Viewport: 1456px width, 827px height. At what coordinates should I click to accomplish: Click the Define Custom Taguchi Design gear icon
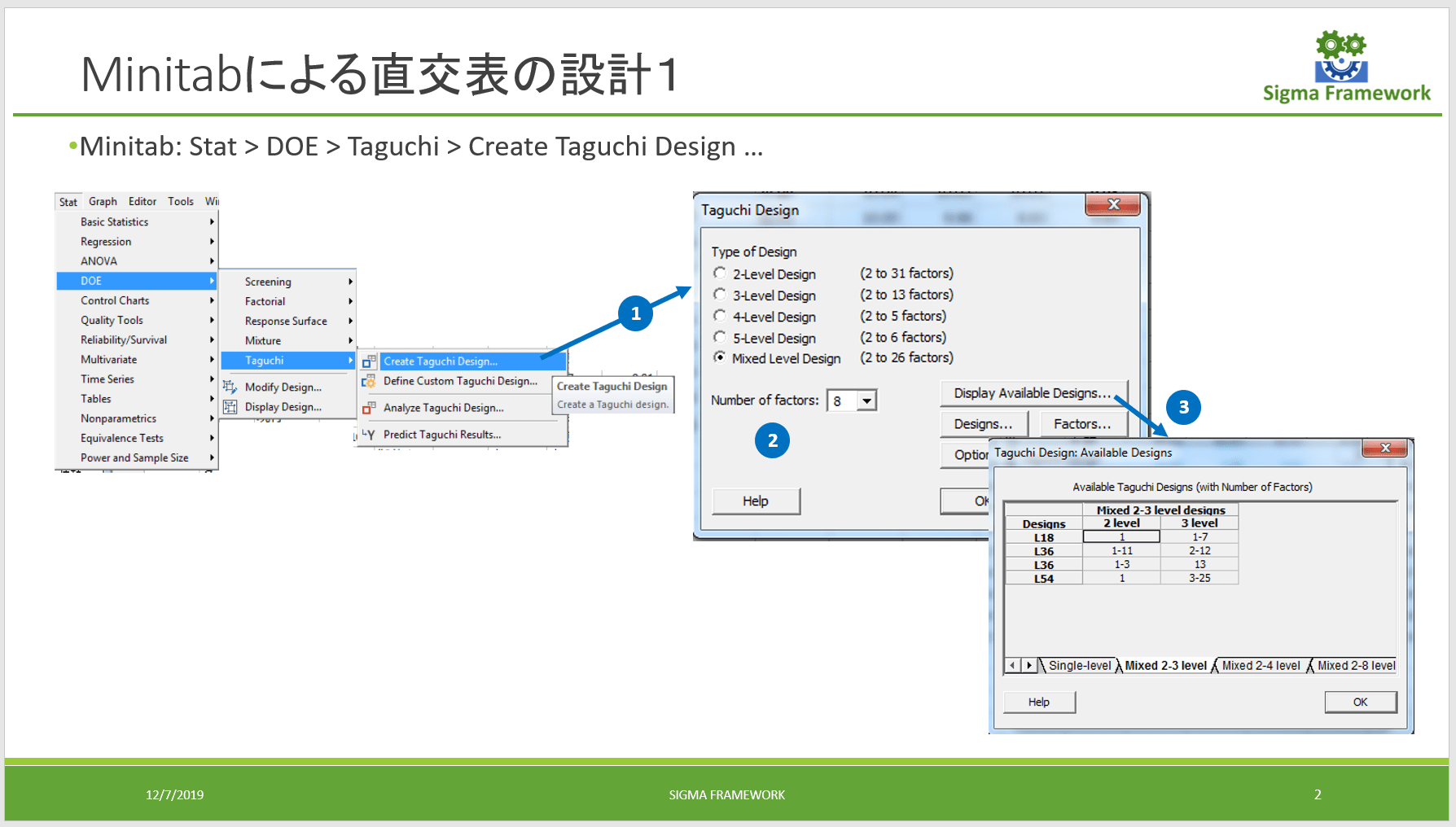pos(369,380)
